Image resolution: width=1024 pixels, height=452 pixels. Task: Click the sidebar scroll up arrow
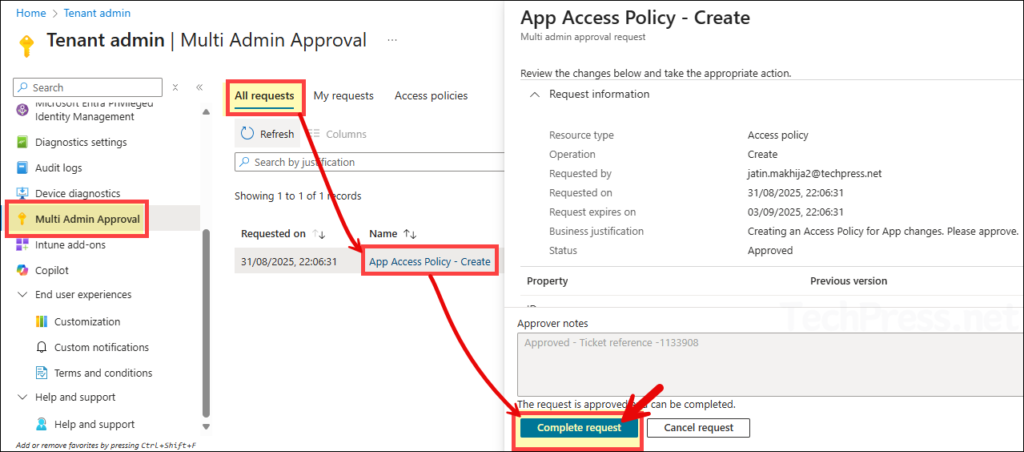point(206,112)
